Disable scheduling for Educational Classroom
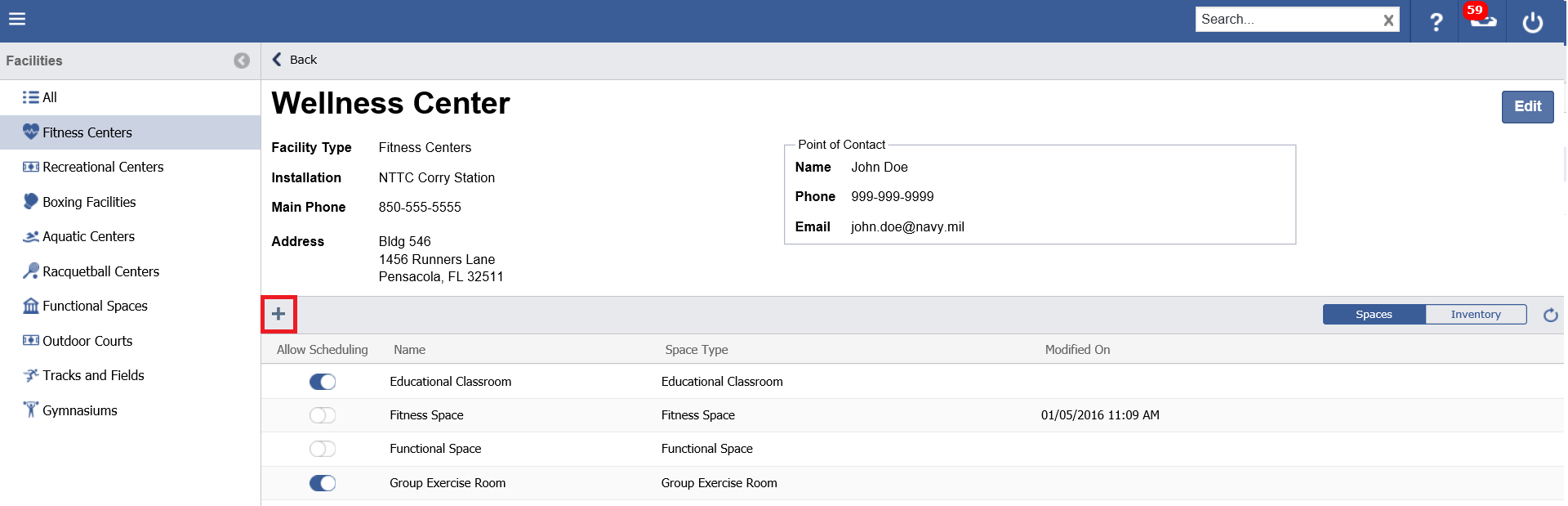This screenshot has width=1568, height=506. pos(323,382)
